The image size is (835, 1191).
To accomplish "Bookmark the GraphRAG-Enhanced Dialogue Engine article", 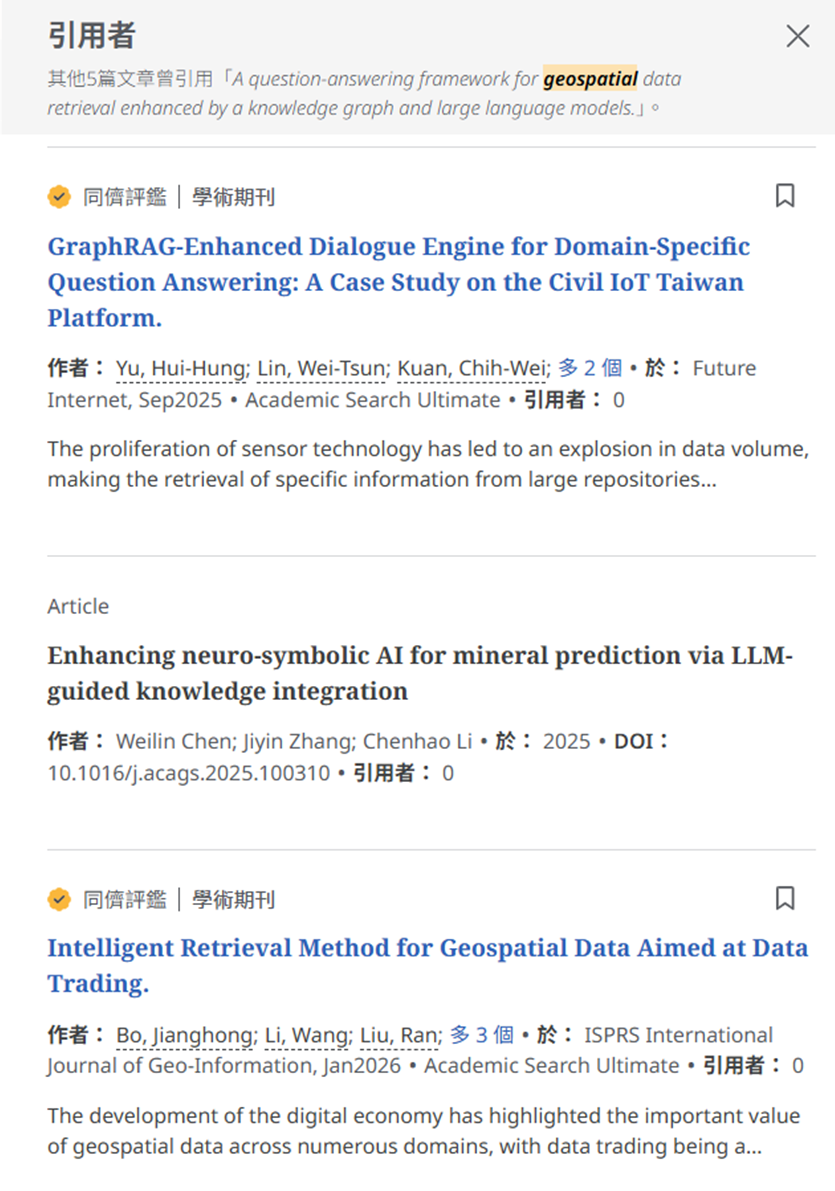I will [785, 196].
